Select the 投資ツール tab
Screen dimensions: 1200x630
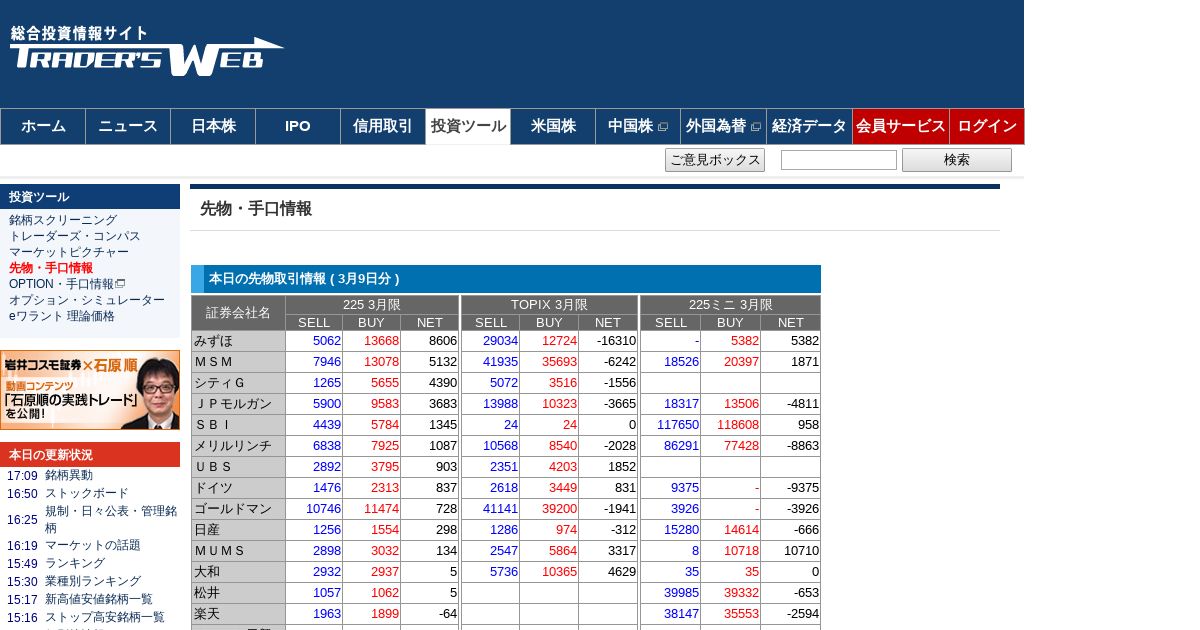[468, 126]
